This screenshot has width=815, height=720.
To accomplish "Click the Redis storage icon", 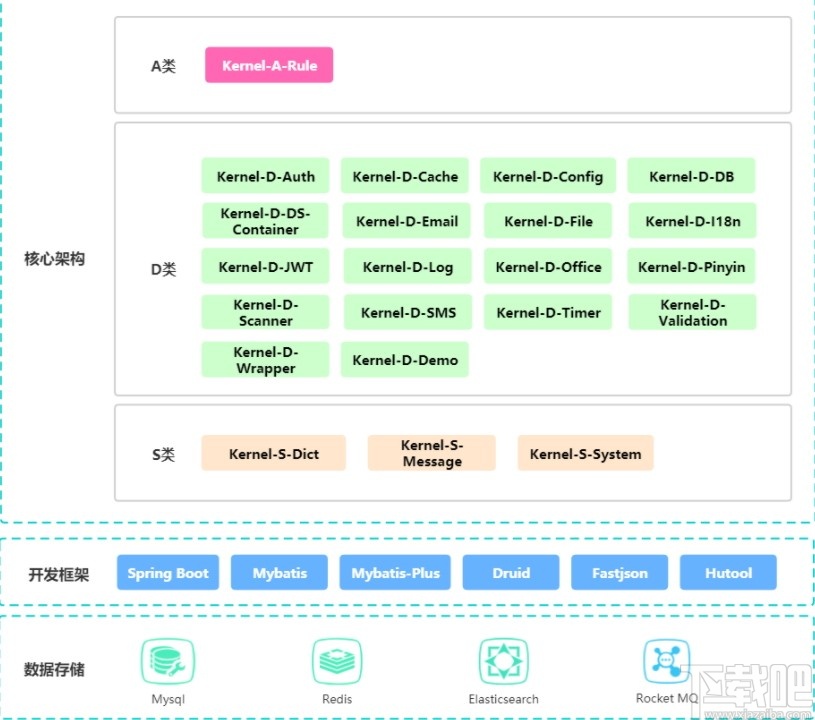I will tap(337, 661).
